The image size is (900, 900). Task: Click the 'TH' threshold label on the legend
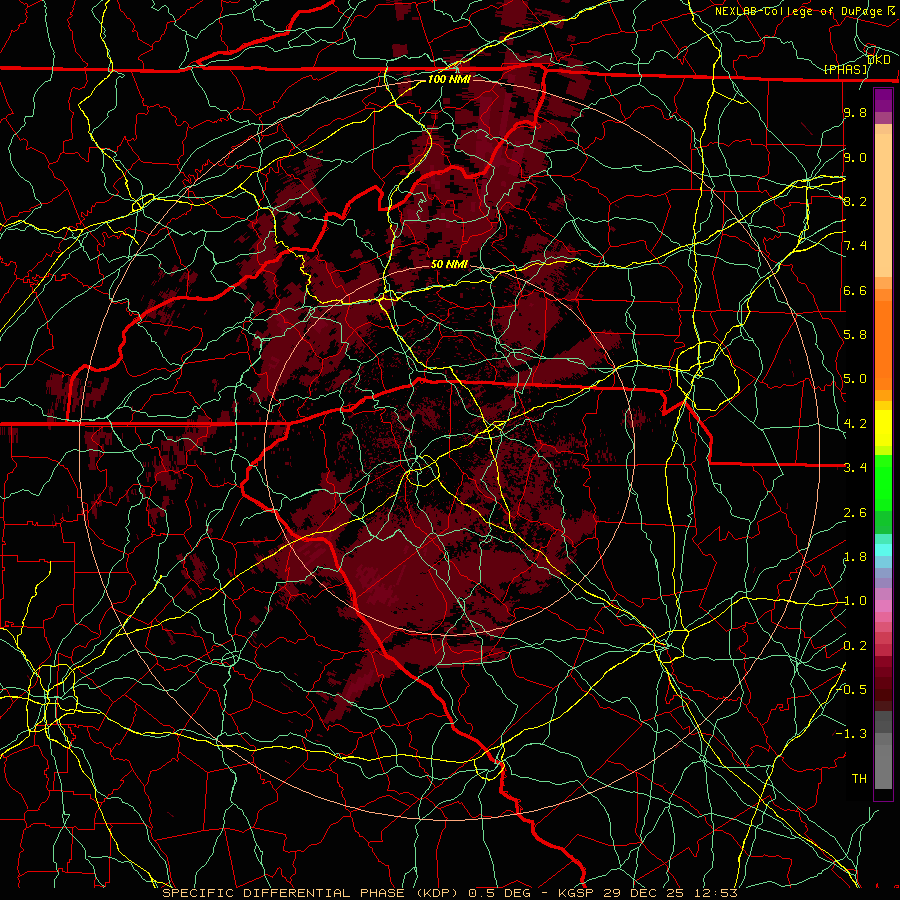[859, 779]
